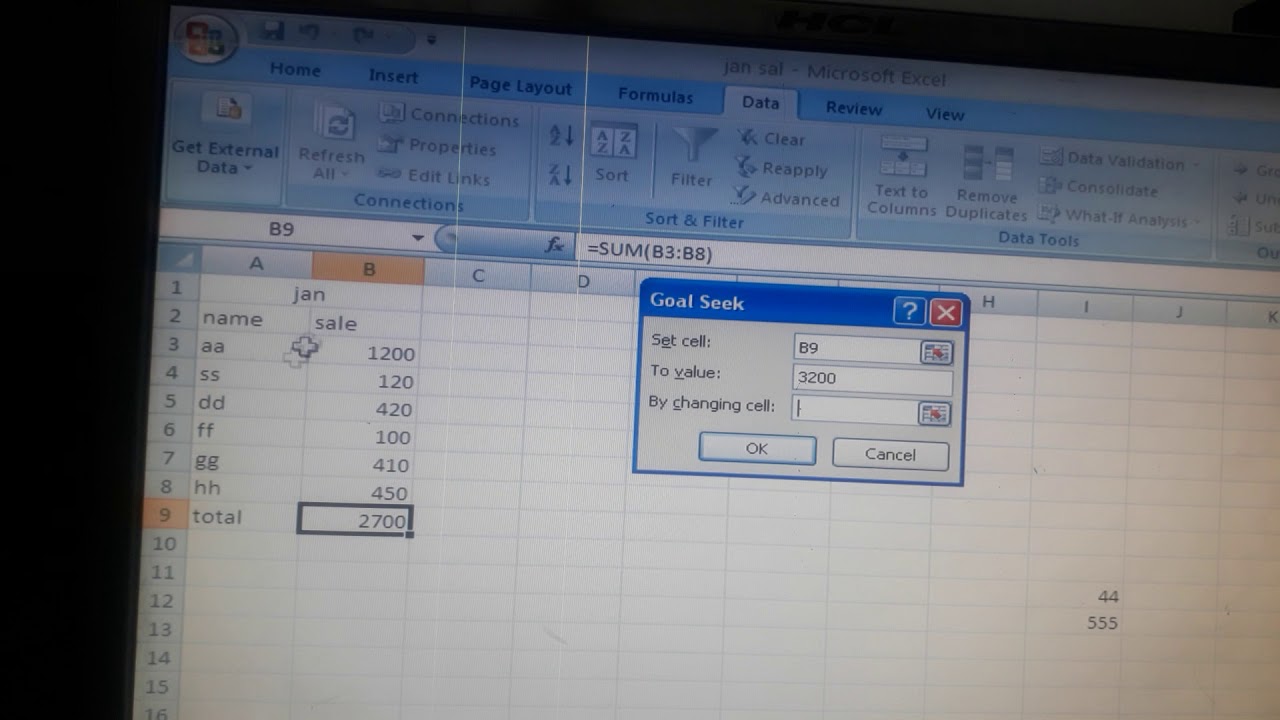Switch to Insert tab

point(393,76)
